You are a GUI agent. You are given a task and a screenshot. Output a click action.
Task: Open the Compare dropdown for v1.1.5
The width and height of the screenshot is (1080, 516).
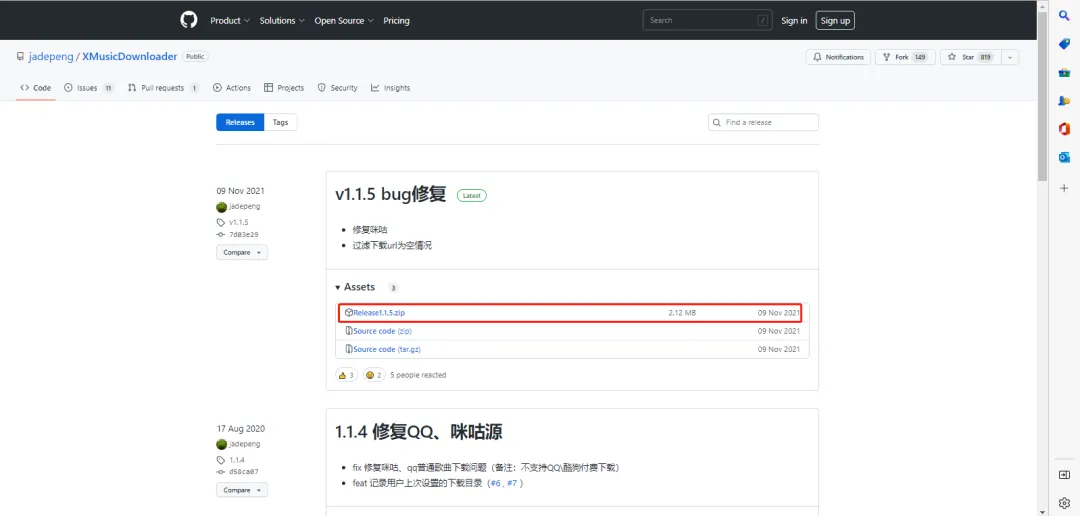pyautogui.click(x=242, y=253)
